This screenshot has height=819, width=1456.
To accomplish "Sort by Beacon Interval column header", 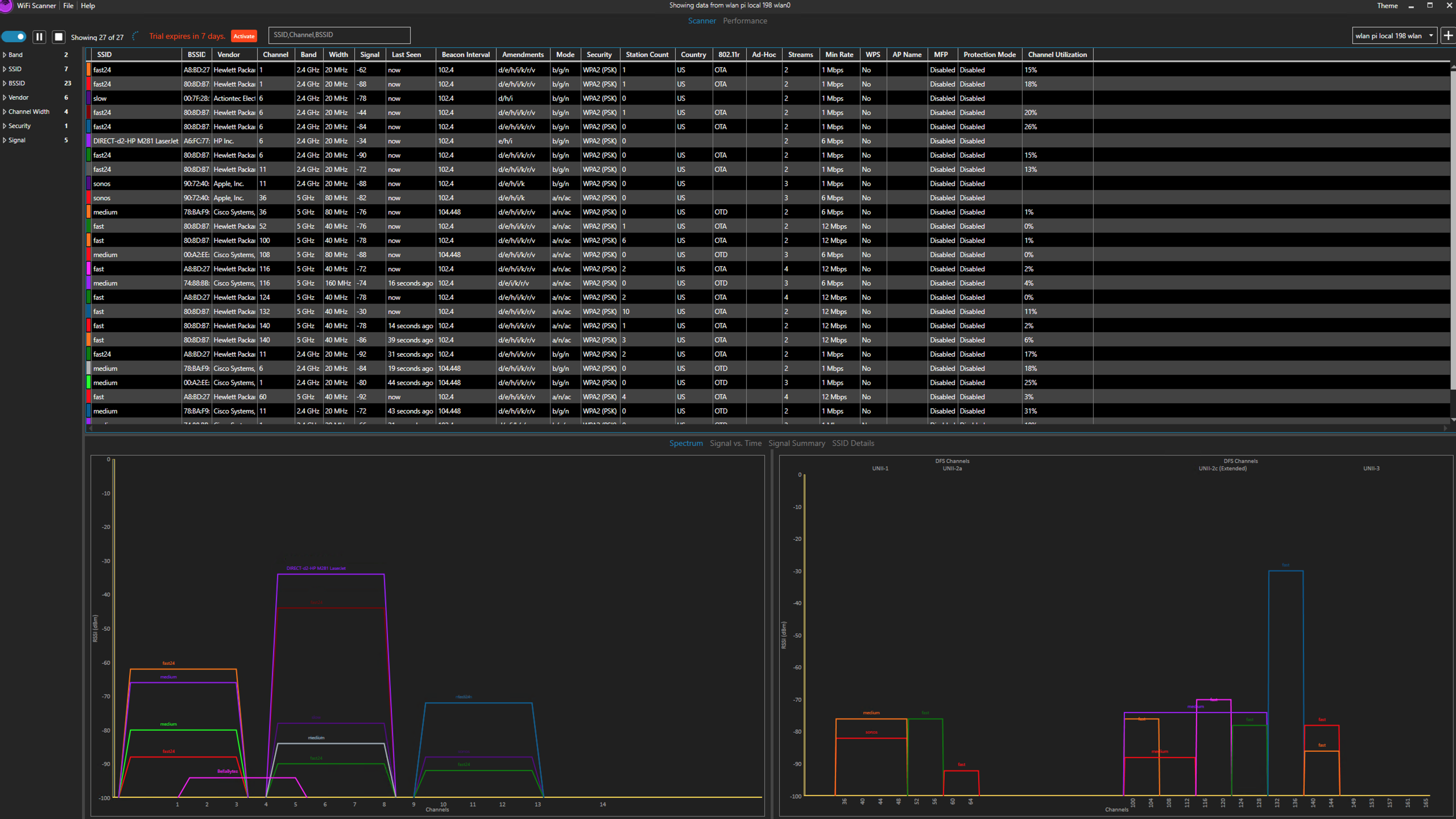I will (465, 55).
